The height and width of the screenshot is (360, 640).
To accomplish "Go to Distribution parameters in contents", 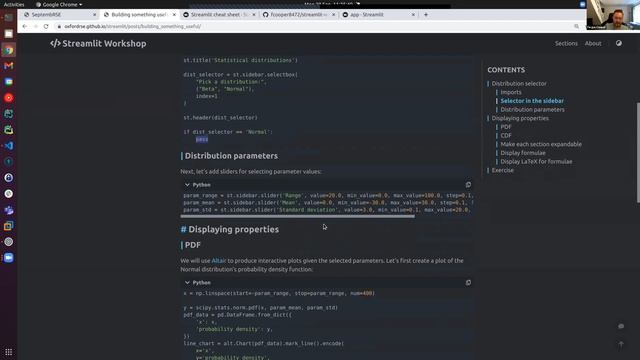I will (532, 109).
